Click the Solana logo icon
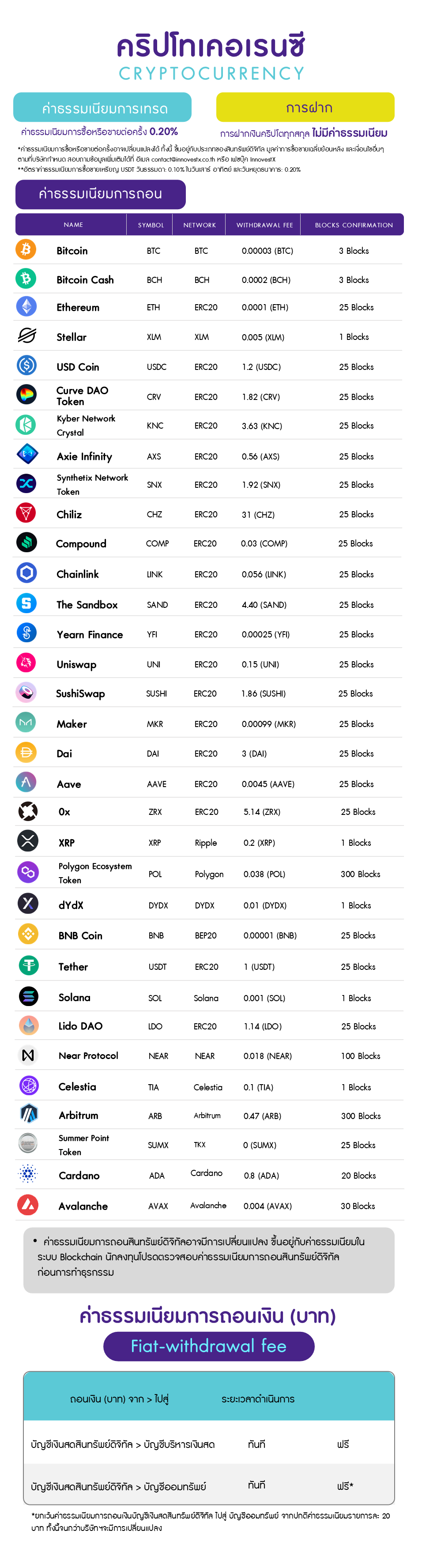This screenshot has width=422, height=1568. click(28, 996)
